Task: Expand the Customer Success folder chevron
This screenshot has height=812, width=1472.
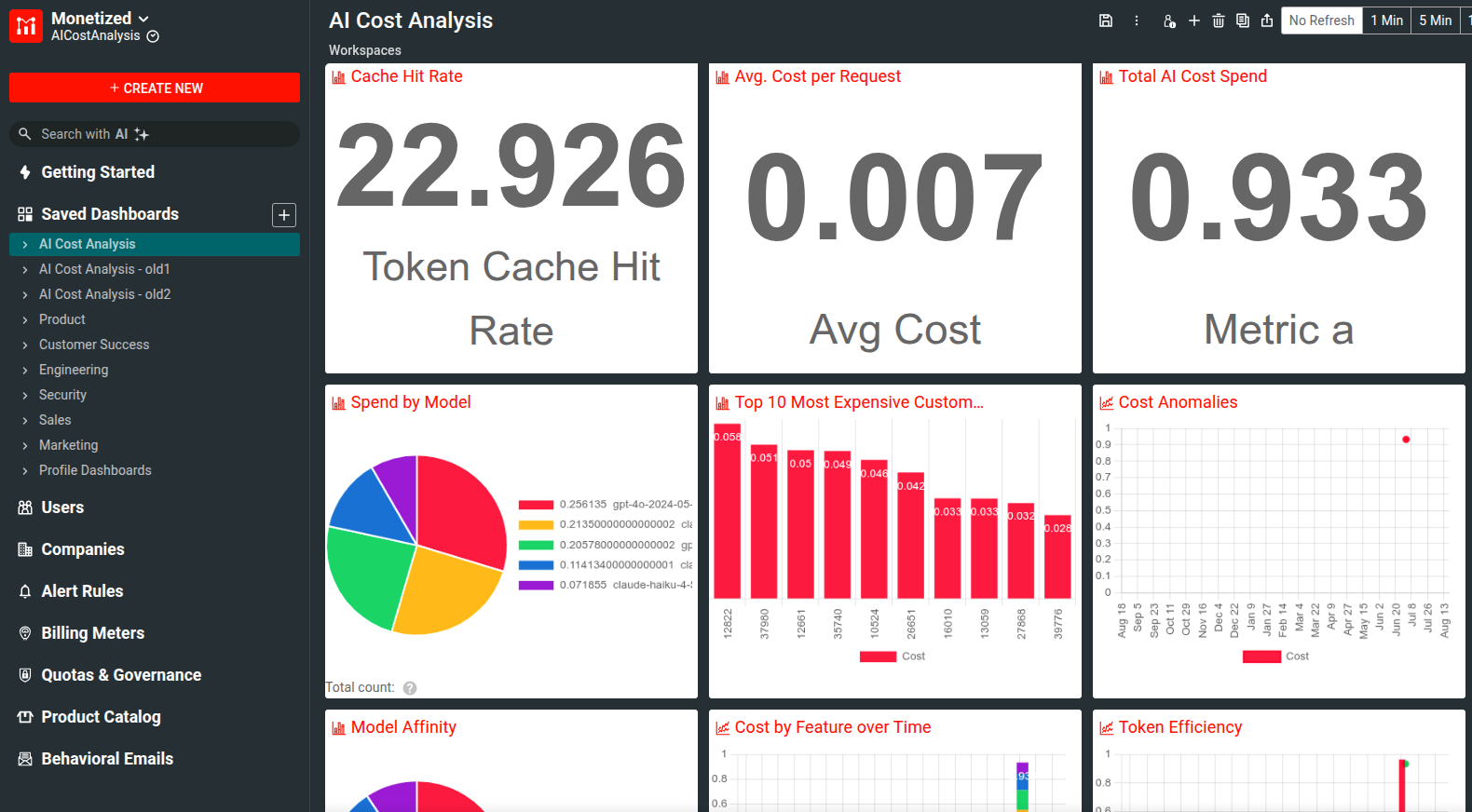Action: 25,345
